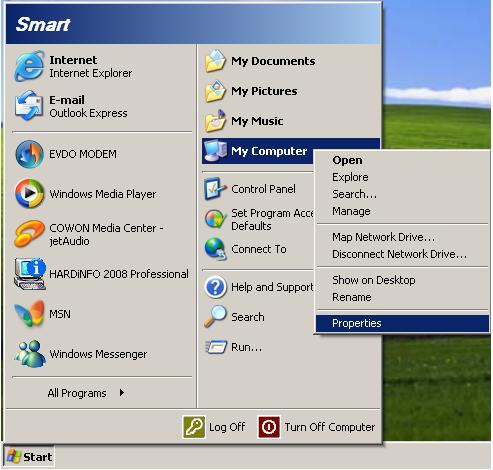Open the HARDiNFO 2008 Professional icon

click(x=29, y=274)
